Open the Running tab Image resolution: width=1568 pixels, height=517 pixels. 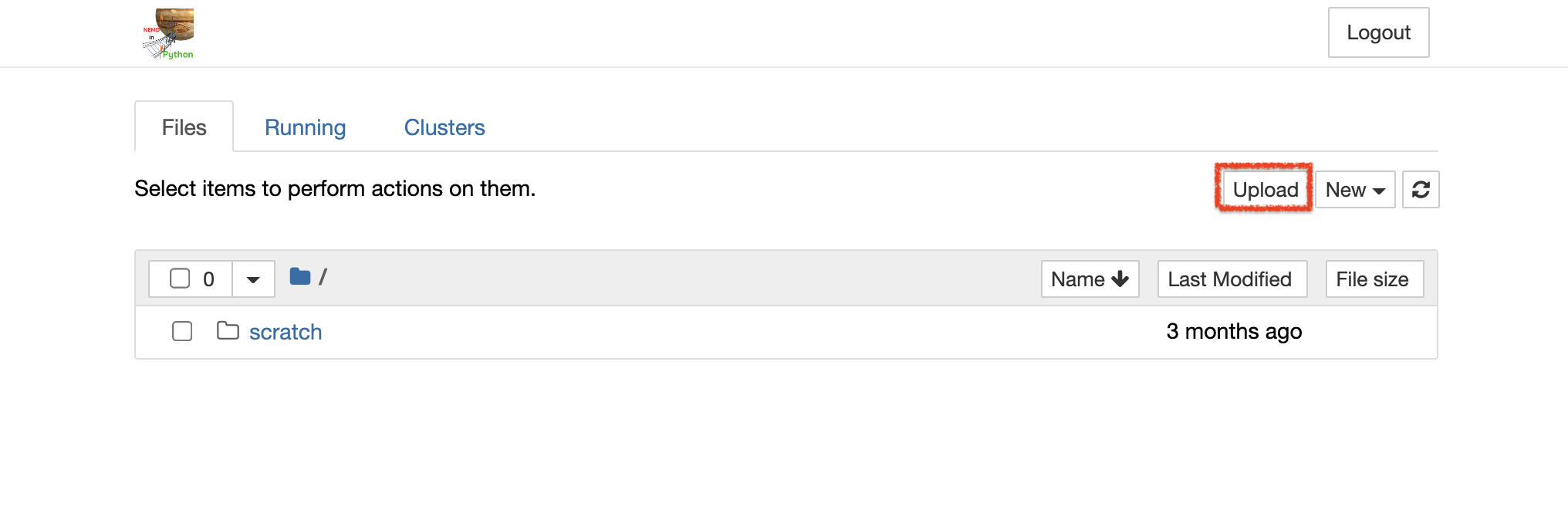[305, 127]
